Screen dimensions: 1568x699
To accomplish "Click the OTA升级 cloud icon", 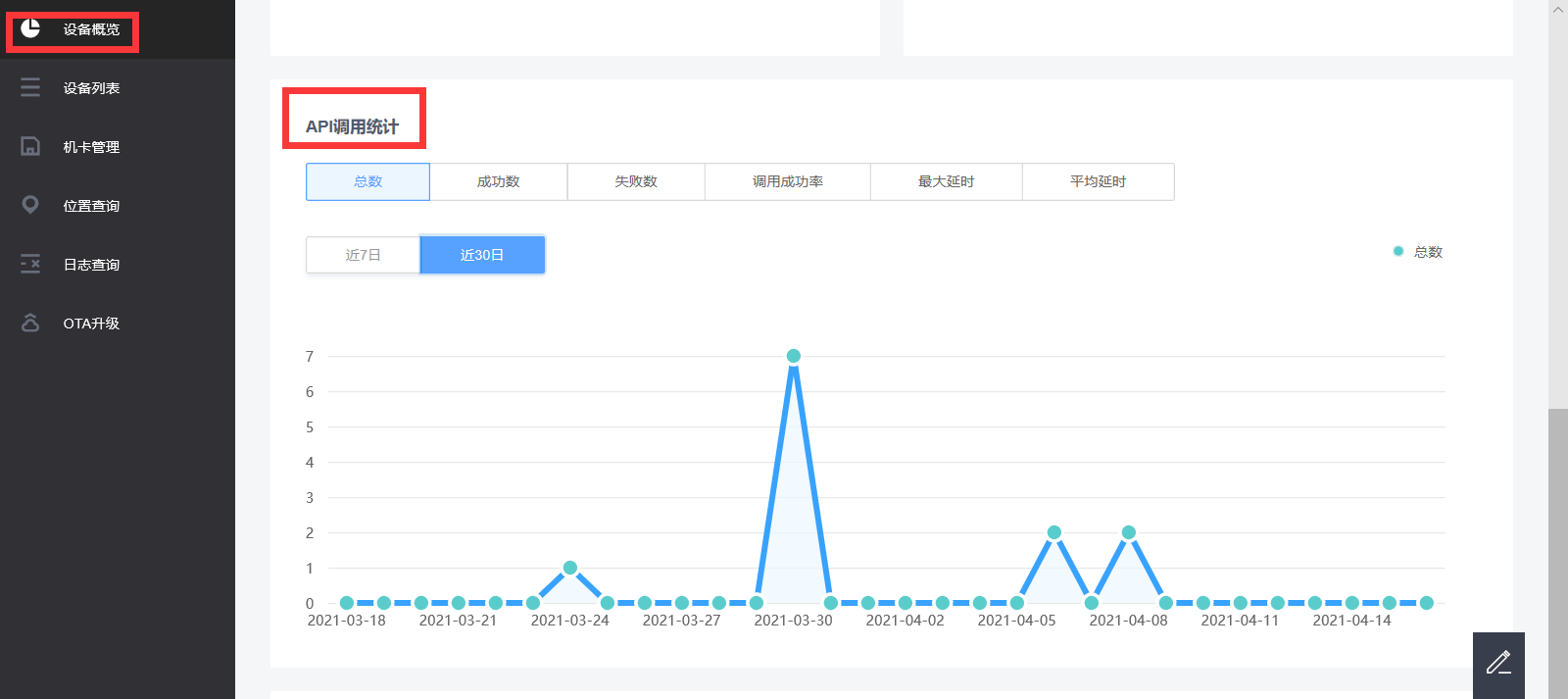I will tap(30, 323).
